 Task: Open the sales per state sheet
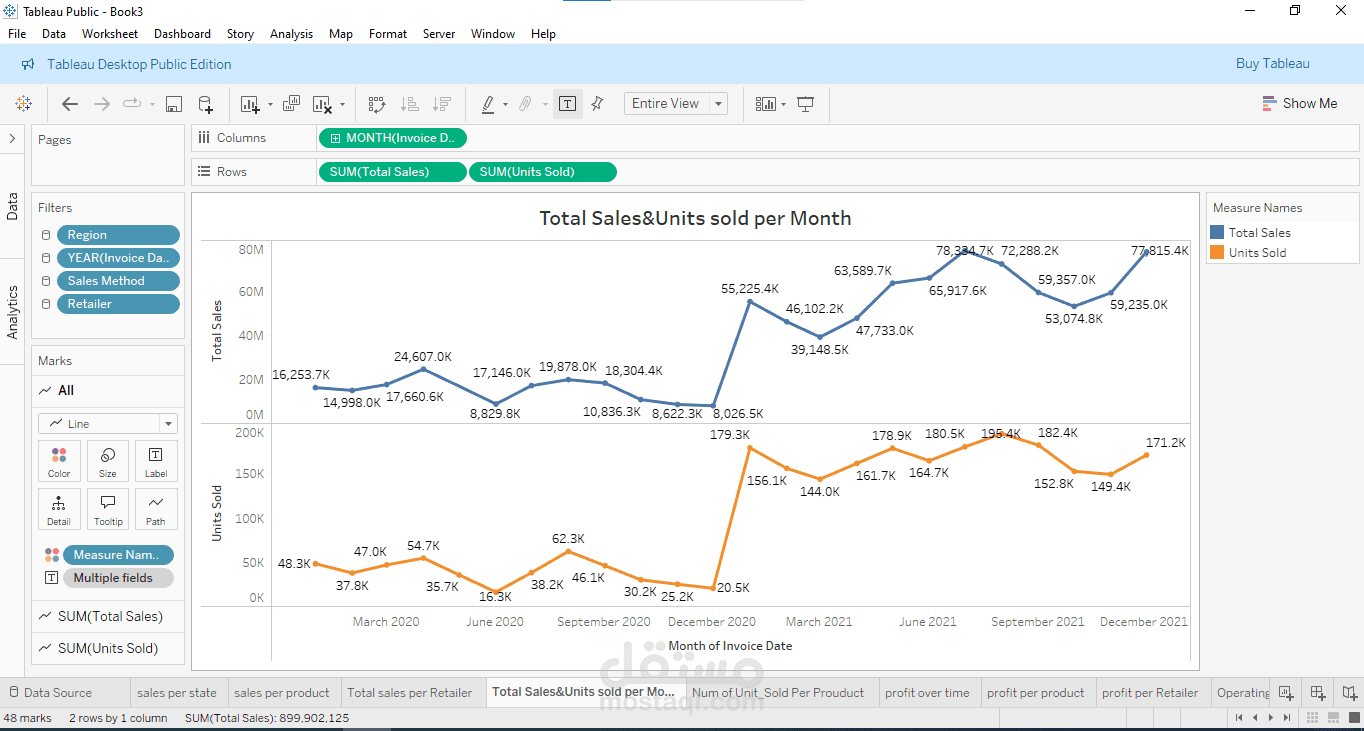click(x=177, y=692)
